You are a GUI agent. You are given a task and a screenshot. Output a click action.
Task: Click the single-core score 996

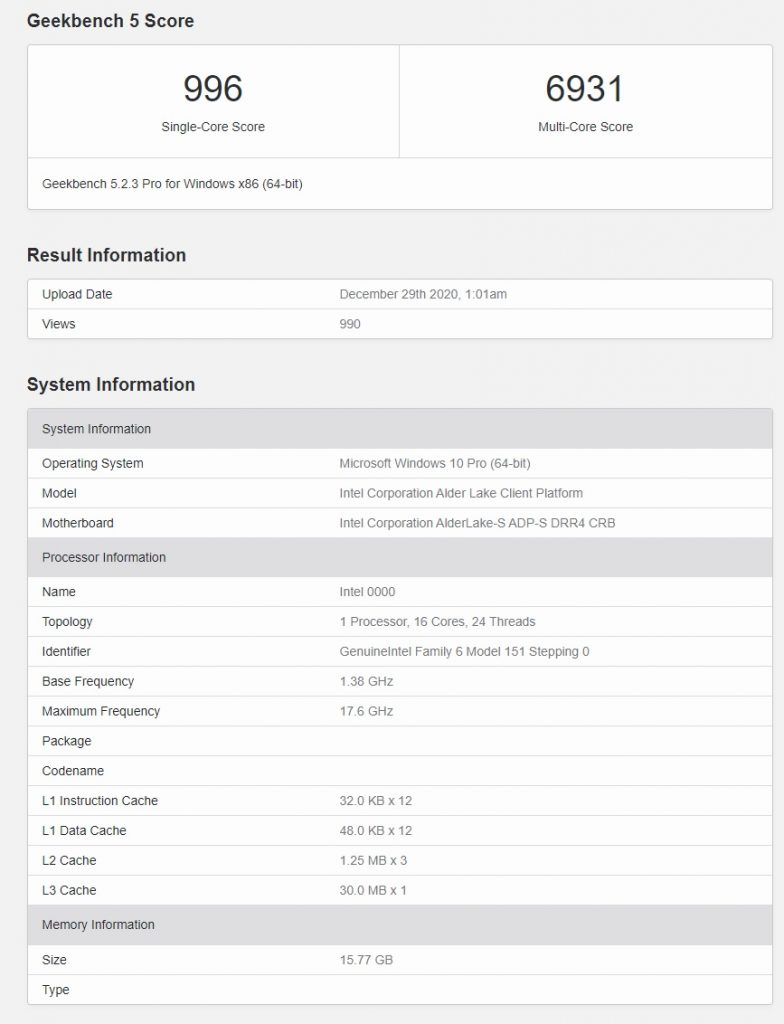213,88
